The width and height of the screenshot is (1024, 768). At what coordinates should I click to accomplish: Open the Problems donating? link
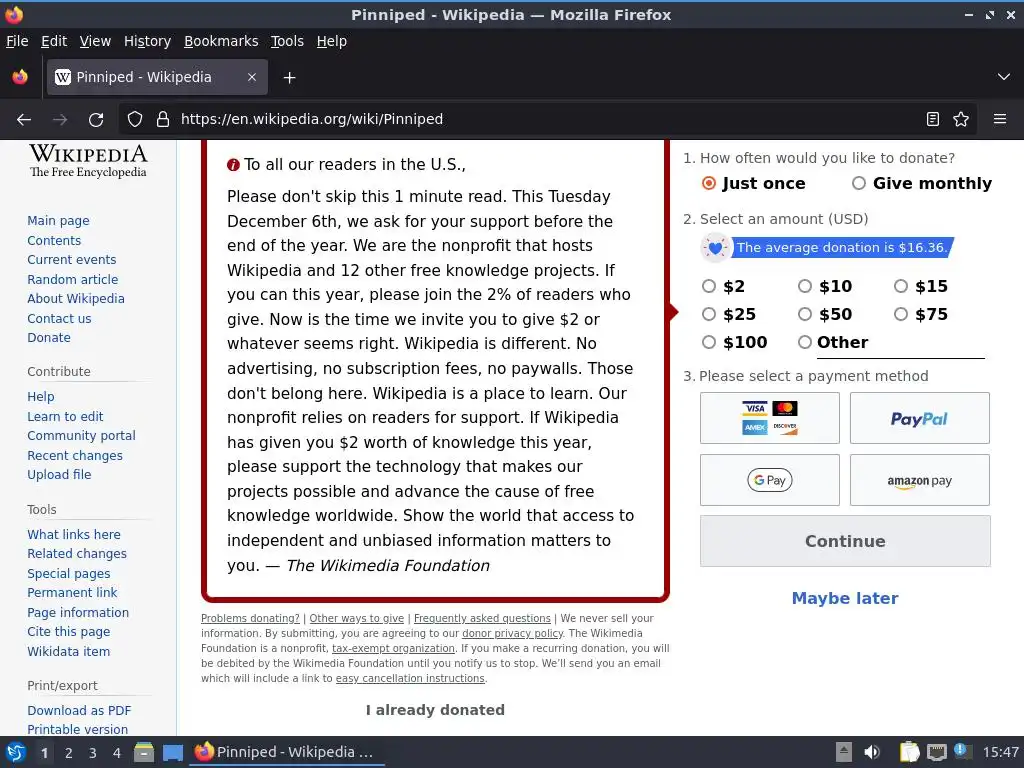click(250, 618)
